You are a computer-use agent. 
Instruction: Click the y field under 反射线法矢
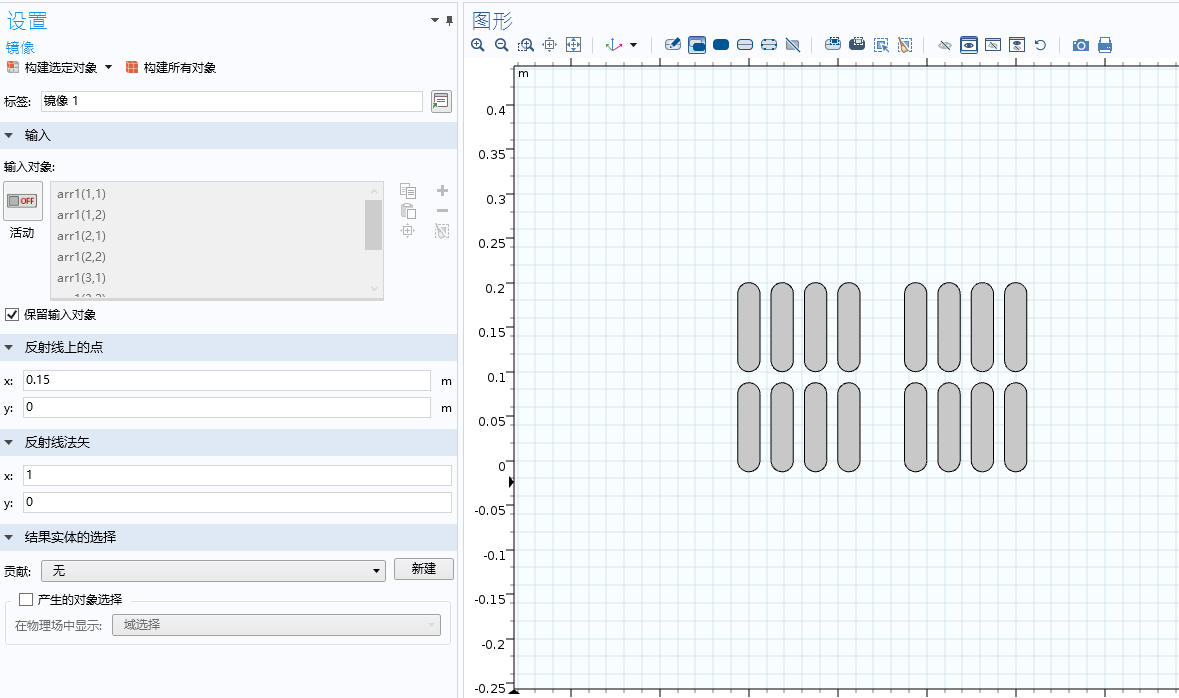click(237, 502)
